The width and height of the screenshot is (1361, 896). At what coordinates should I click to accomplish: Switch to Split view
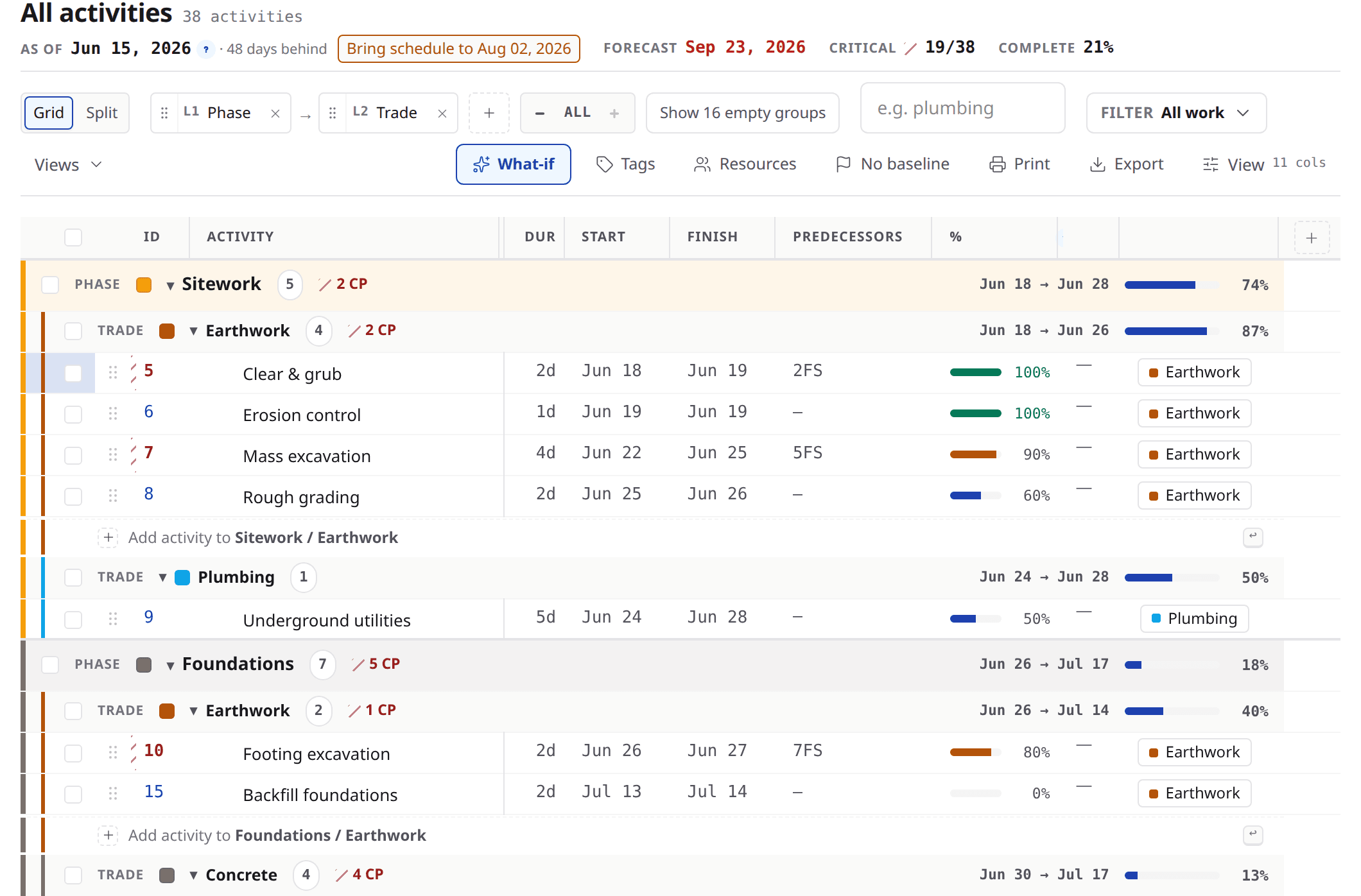101,113
